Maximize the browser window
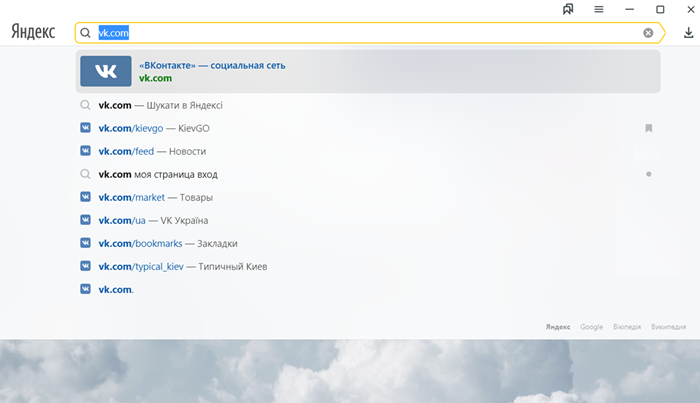The image size is (700, 403). click(660, 9)
